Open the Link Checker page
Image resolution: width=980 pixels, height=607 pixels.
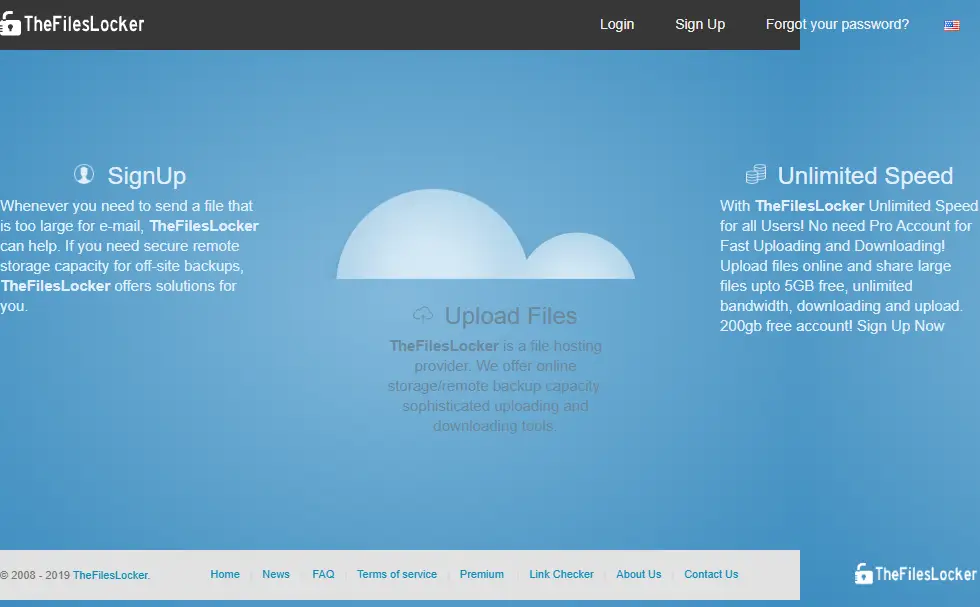point(561,574)
